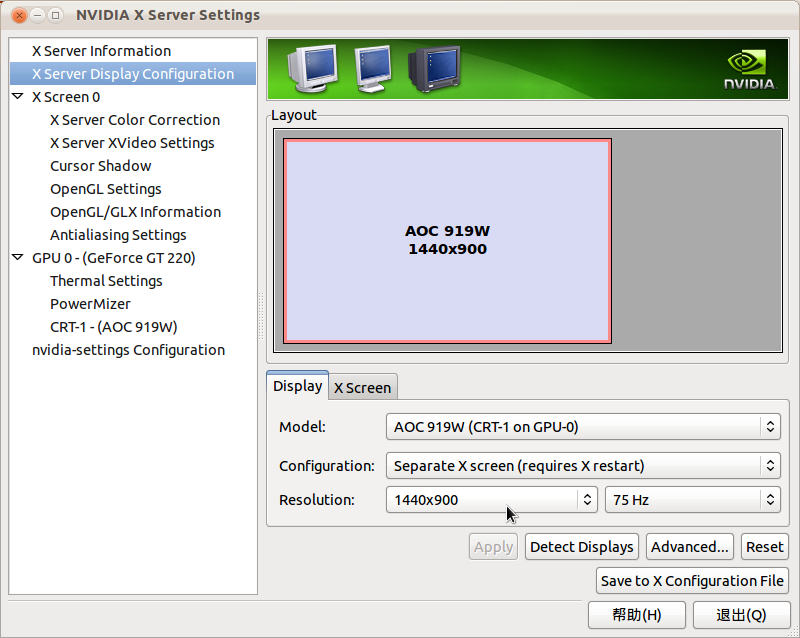The image size is (800, 638).
Task: Open PowerMizer page
Action: pos(90,304)
